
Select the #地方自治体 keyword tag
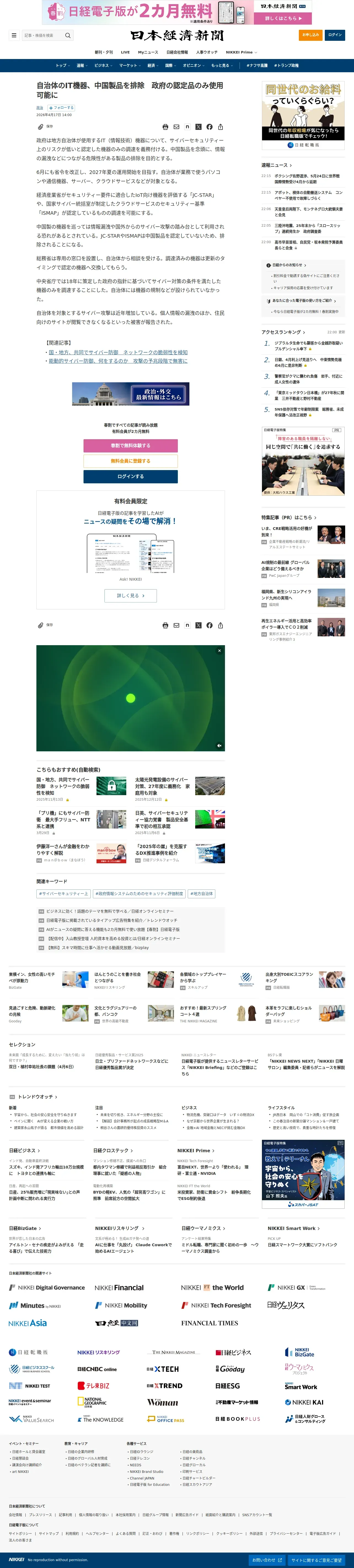[201, 894]
